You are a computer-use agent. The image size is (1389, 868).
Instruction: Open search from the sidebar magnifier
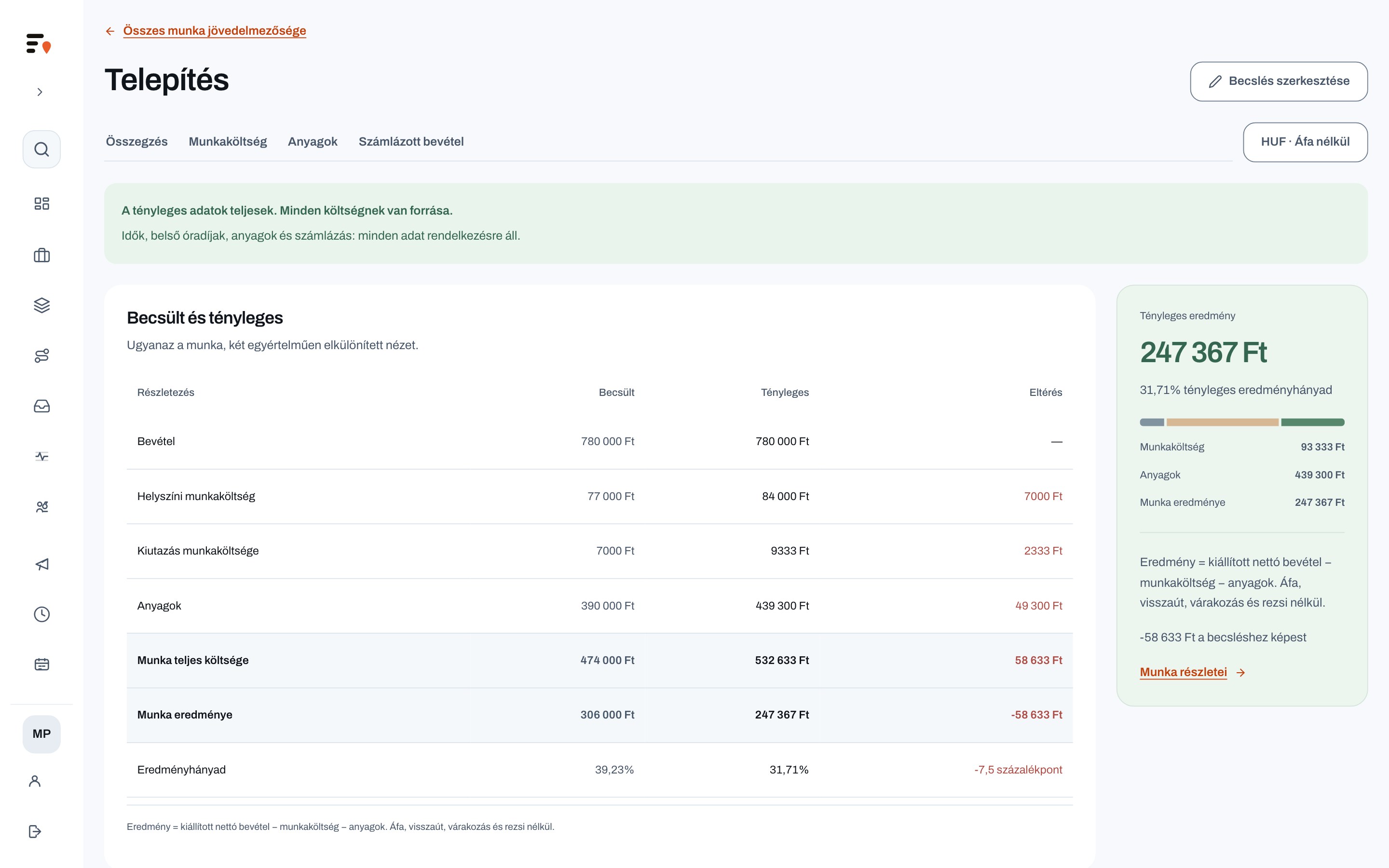click(x=41, y=149)
